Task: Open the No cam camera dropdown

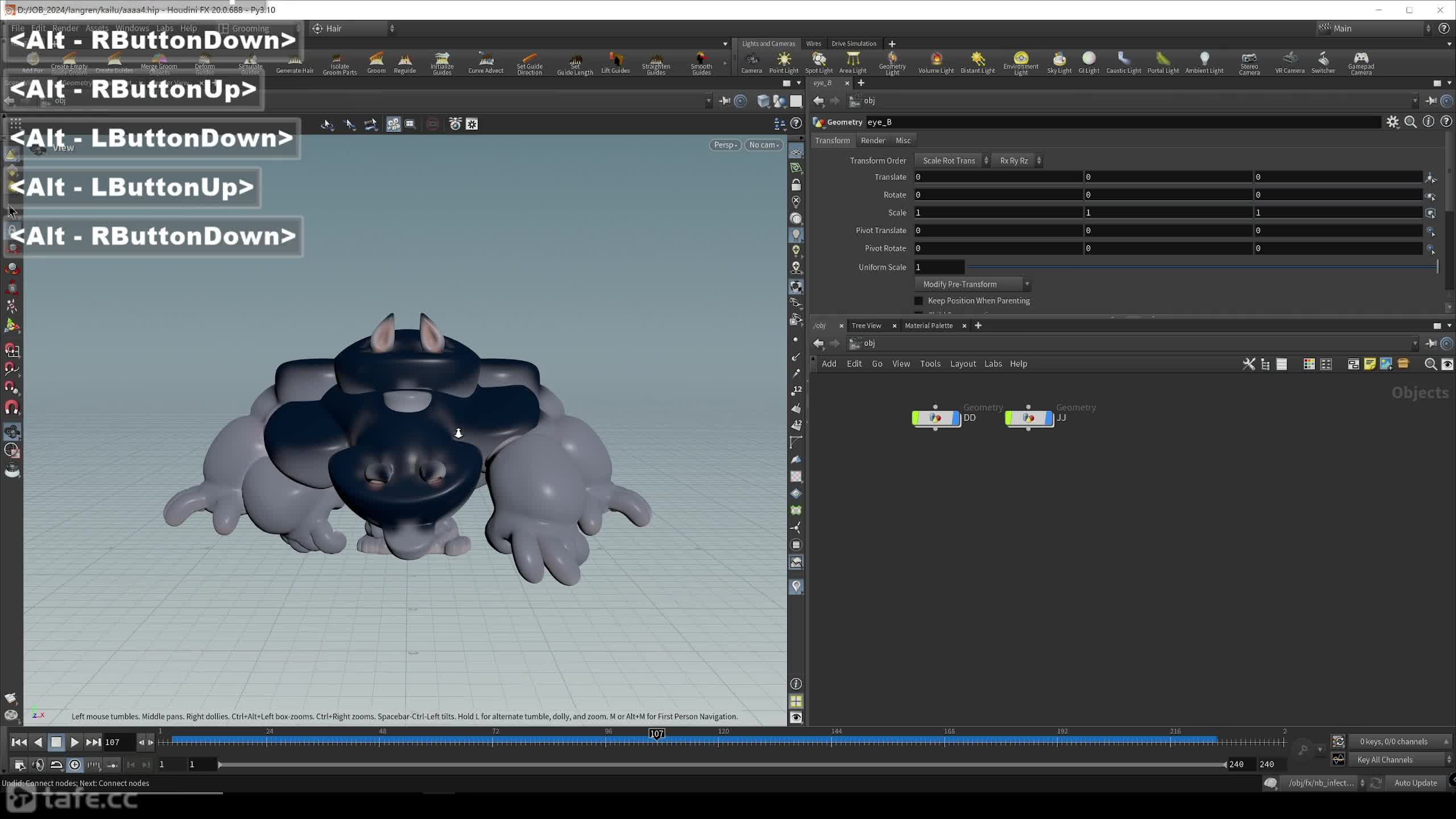Action: click(x=764, y=145)
